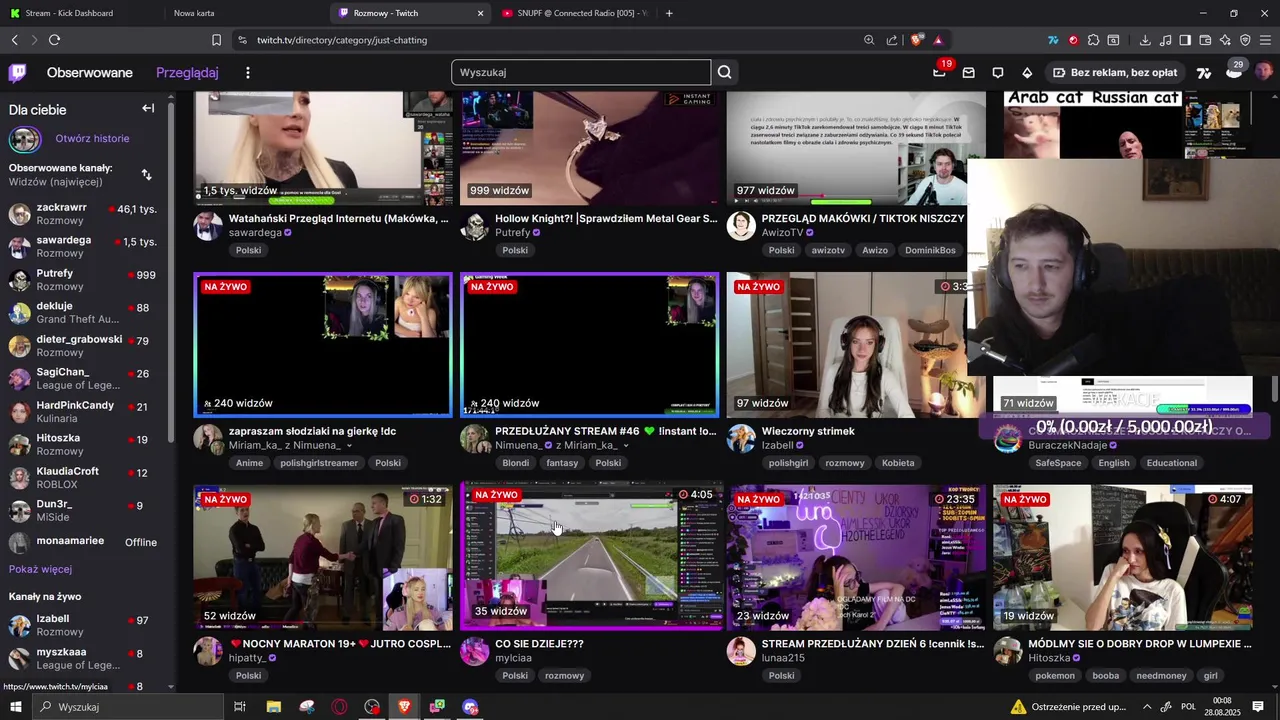Open the Brave Rewards triangle icon
Viewport: 1280px width, 720px height.
tap(938, 40)
